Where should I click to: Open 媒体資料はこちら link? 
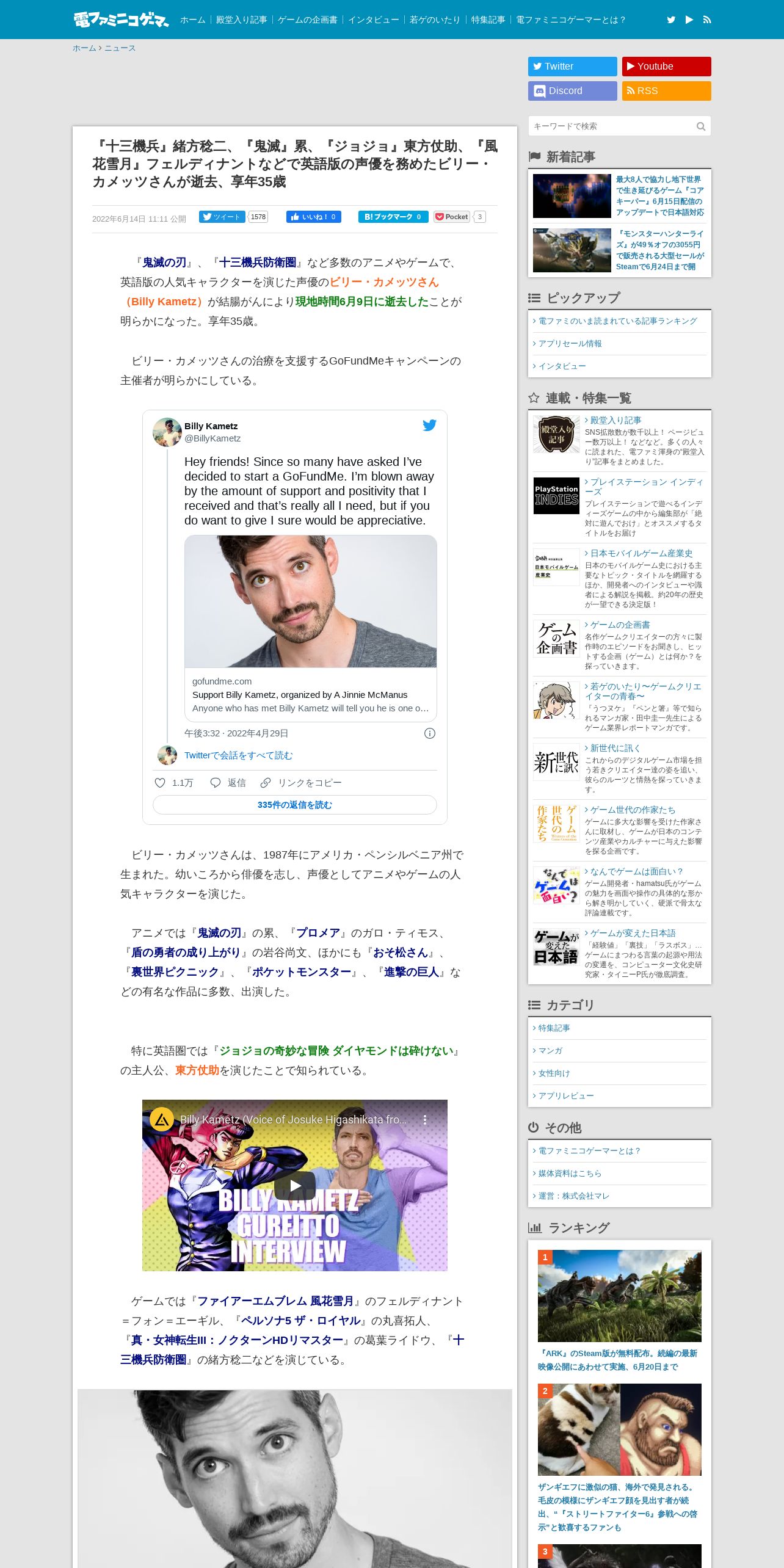(x=570, y=1174)
